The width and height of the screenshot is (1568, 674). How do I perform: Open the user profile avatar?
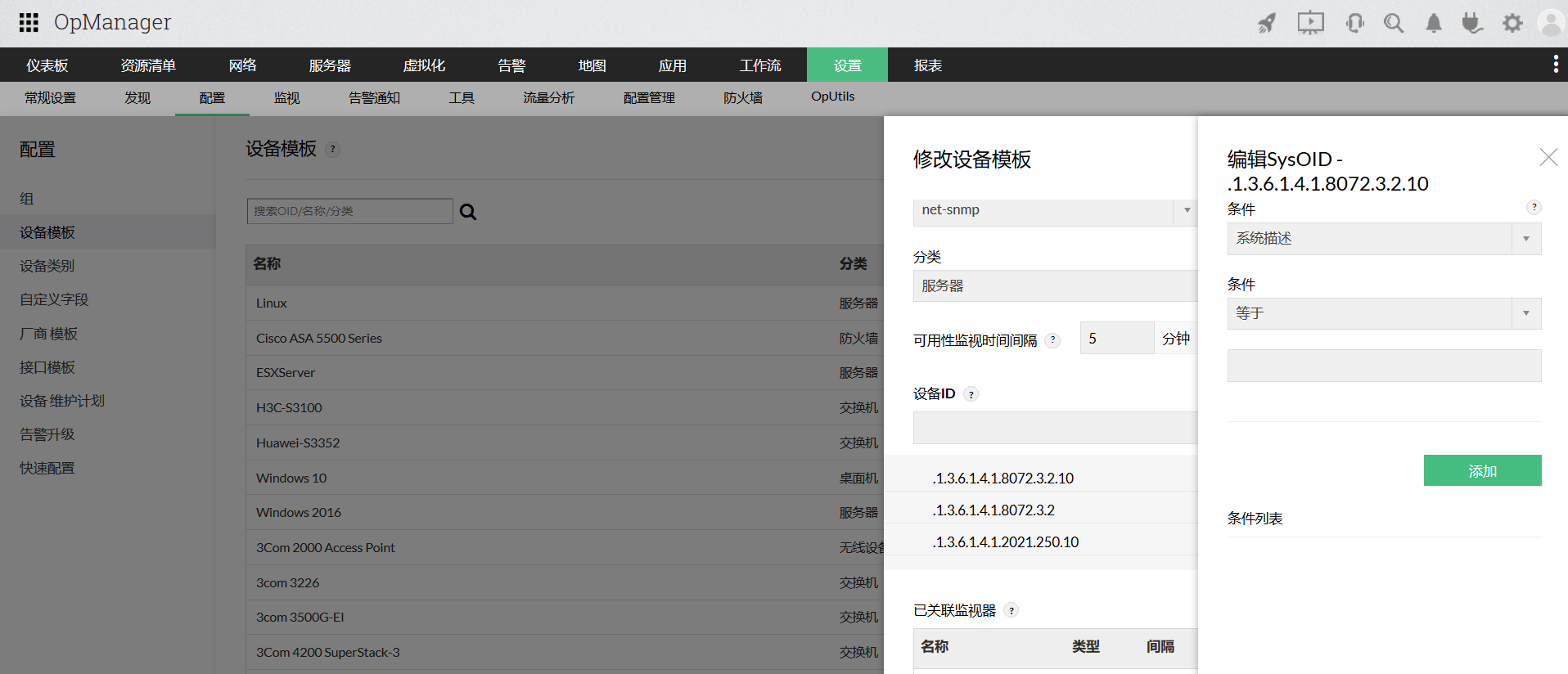1552,23
